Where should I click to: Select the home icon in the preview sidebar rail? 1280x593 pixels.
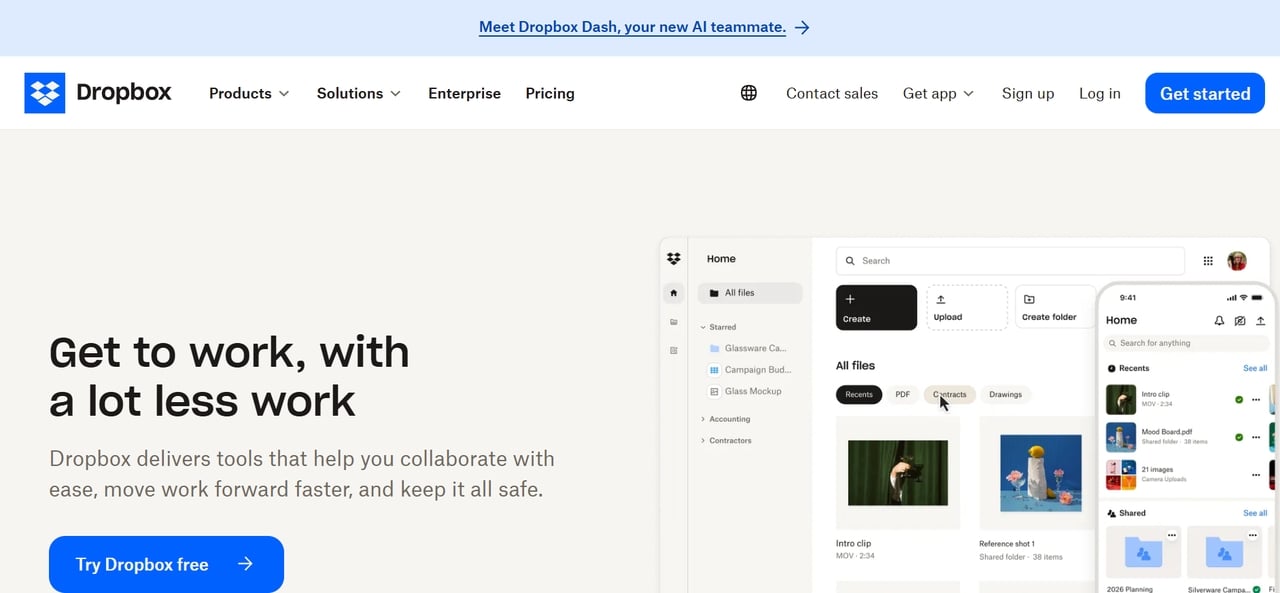point(673,293)
